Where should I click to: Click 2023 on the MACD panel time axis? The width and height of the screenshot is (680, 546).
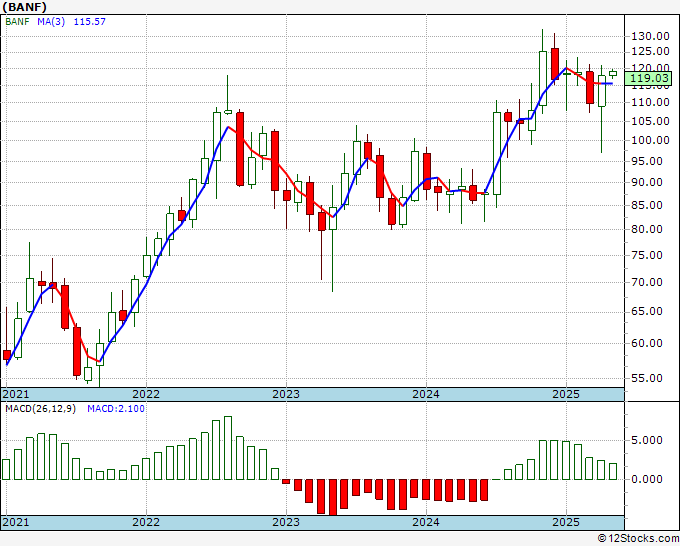pos(286,522)
